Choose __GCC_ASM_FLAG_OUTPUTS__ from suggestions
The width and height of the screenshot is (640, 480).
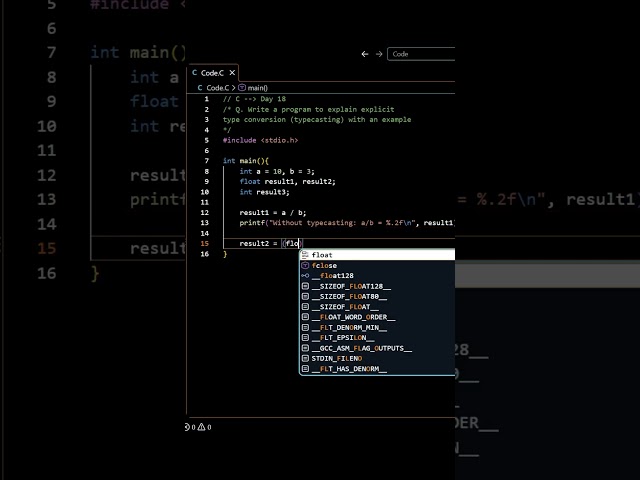coord(378,348)
